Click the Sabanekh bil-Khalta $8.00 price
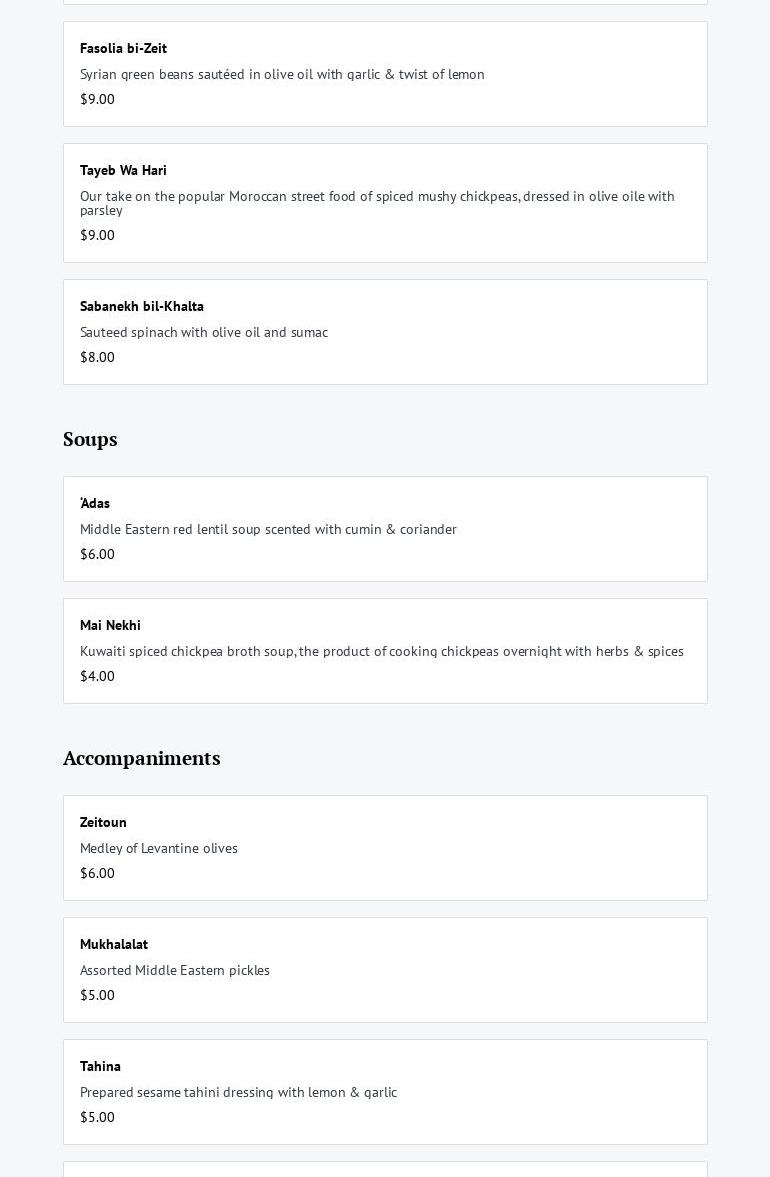 pyautogui.click(x=97, y=357)
